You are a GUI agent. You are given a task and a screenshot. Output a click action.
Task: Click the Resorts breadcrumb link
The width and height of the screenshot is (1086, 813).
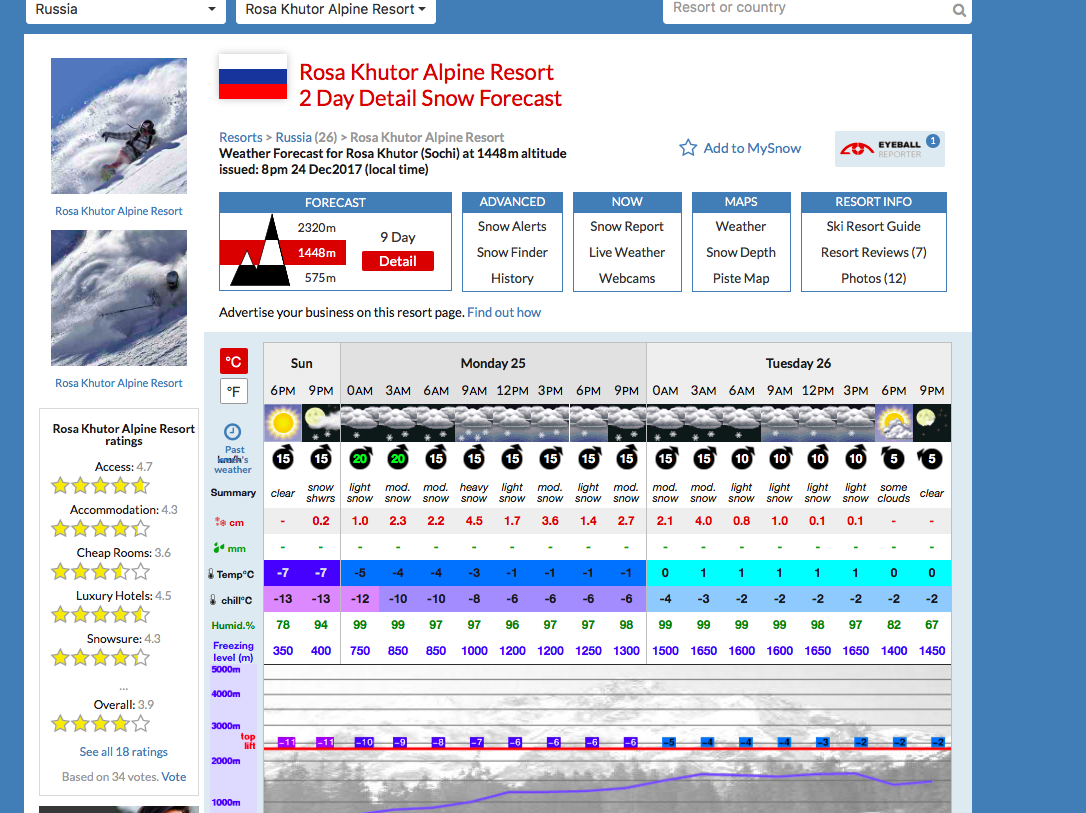point(240,137)
